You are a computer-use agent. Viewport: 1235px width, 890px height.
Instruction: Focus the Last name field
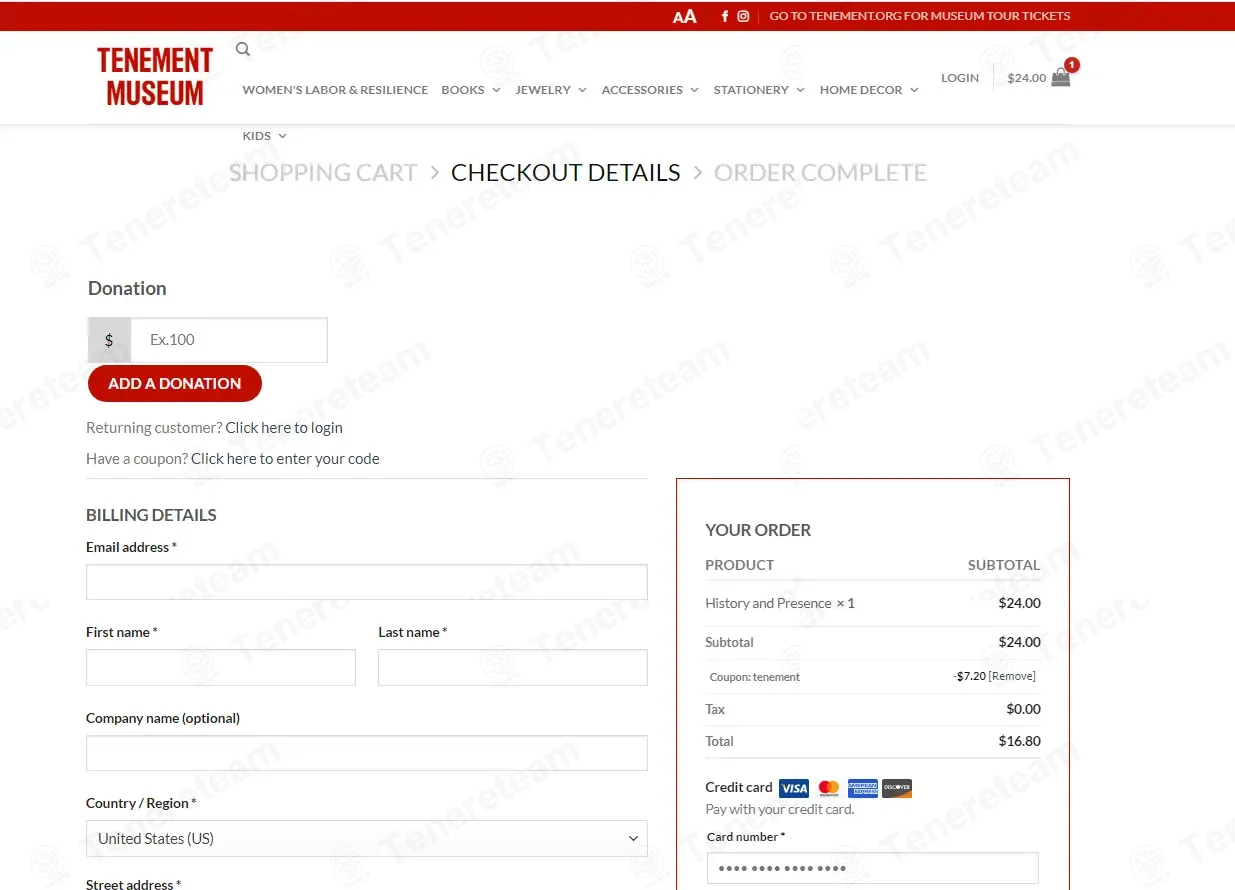pos(513,668)
